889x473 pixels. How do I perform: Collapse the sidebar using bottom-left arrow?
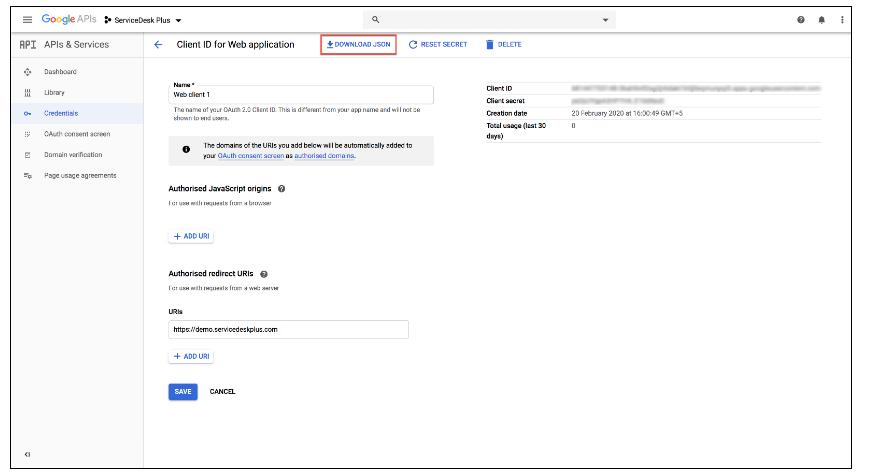27,454
